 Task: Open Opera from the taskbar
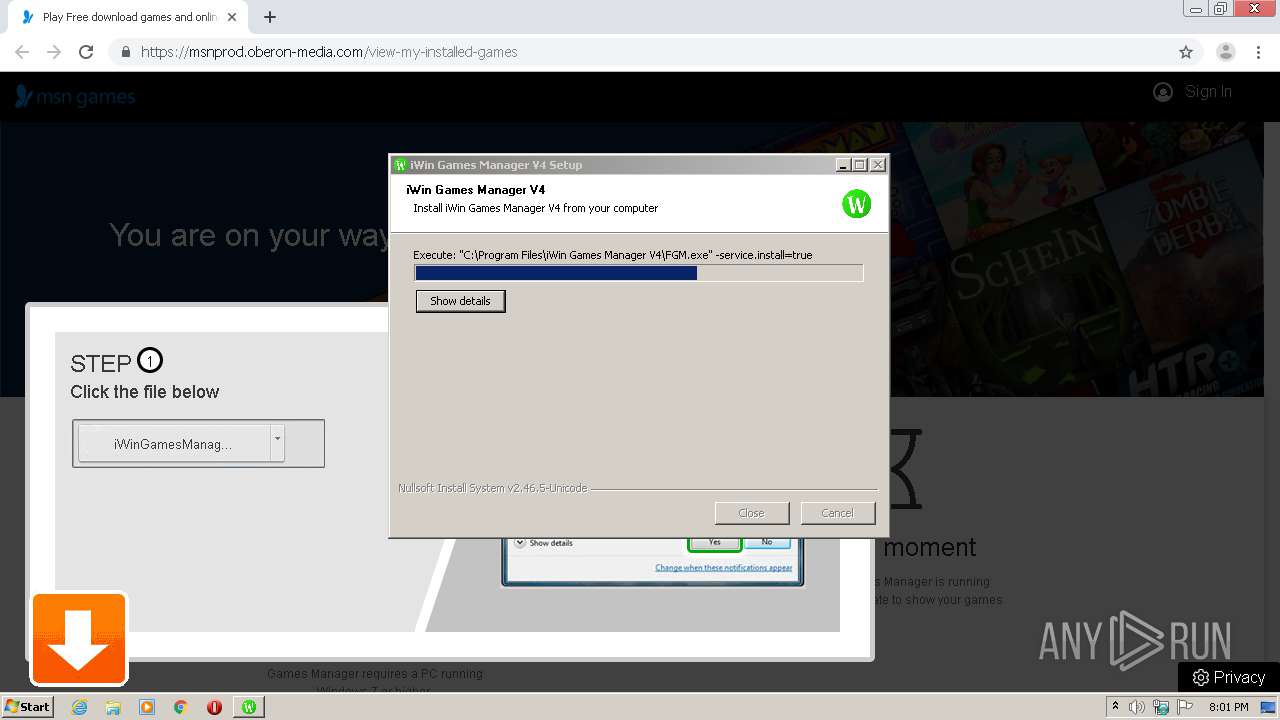214,707
